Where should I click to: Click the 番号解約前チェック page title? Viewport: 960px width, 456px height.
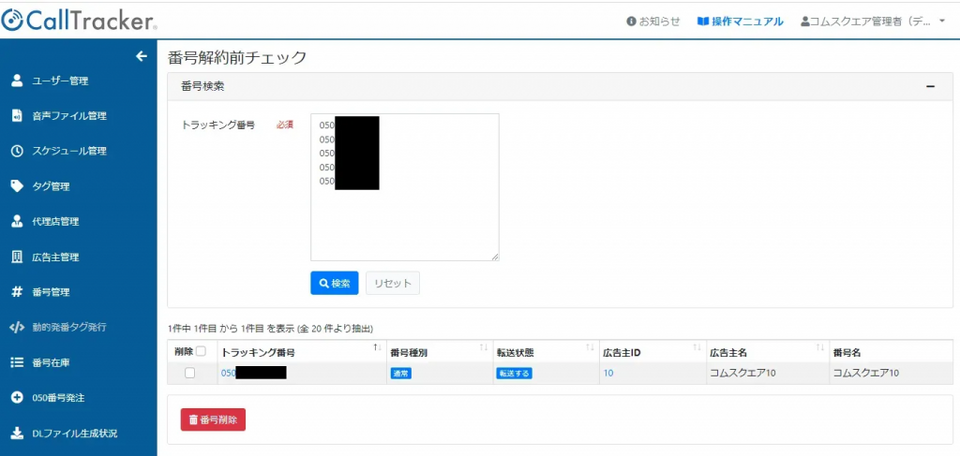(x=237, y=58)
